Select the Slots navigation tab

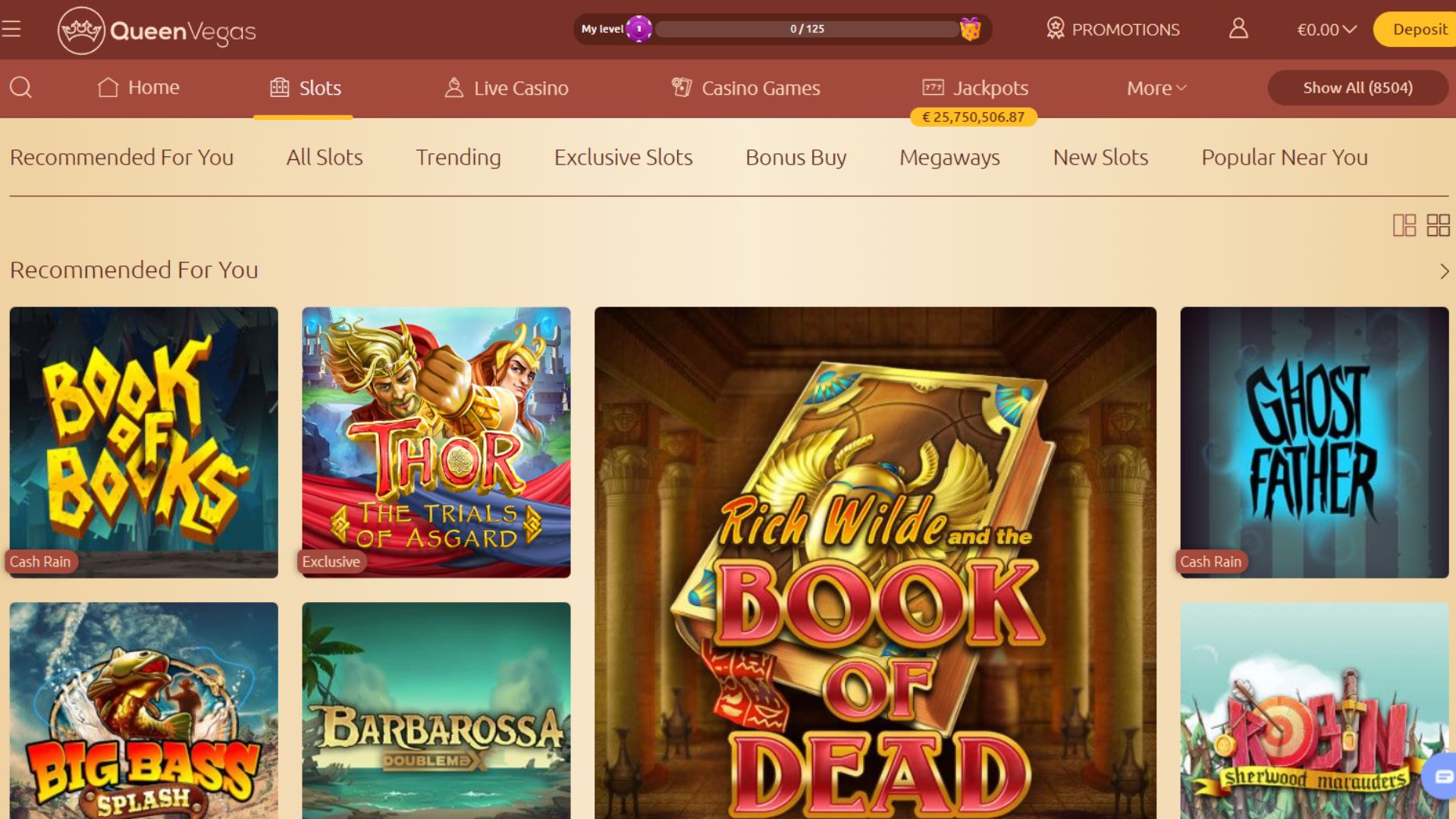coord(305,88)
